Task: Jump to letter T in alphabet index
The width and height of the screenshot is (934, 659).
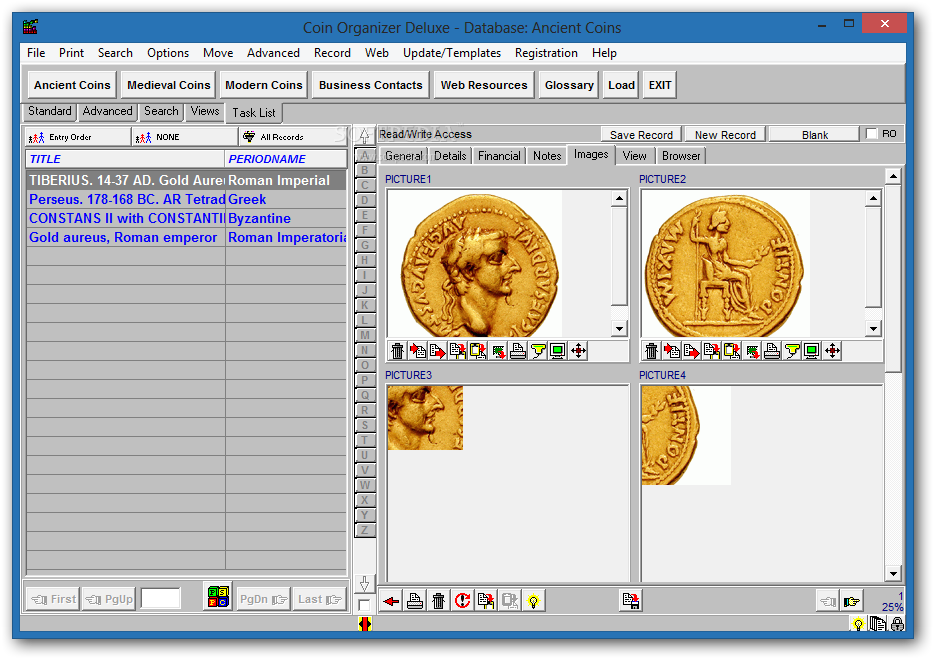Action: 365,440
